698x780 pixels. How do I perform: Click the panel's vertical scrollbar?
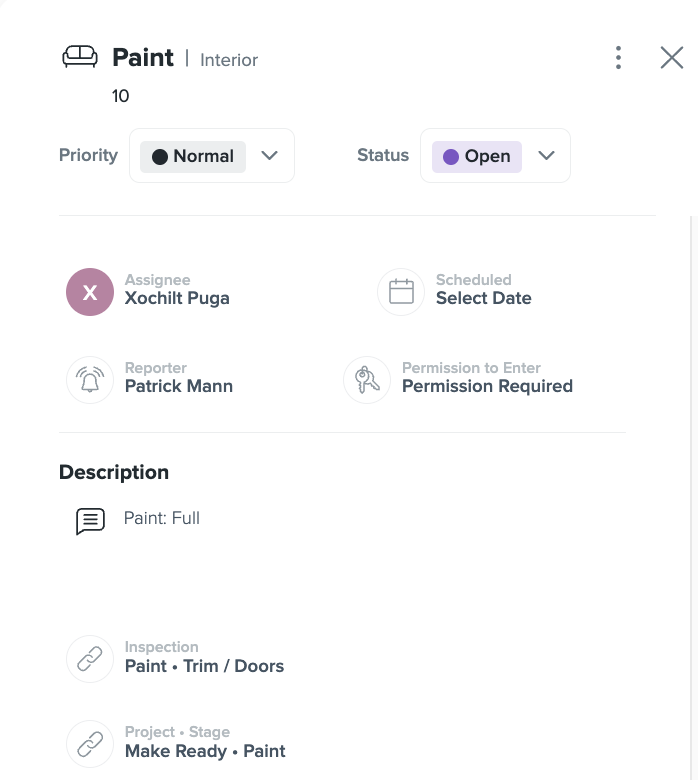(x=691, y=497)
